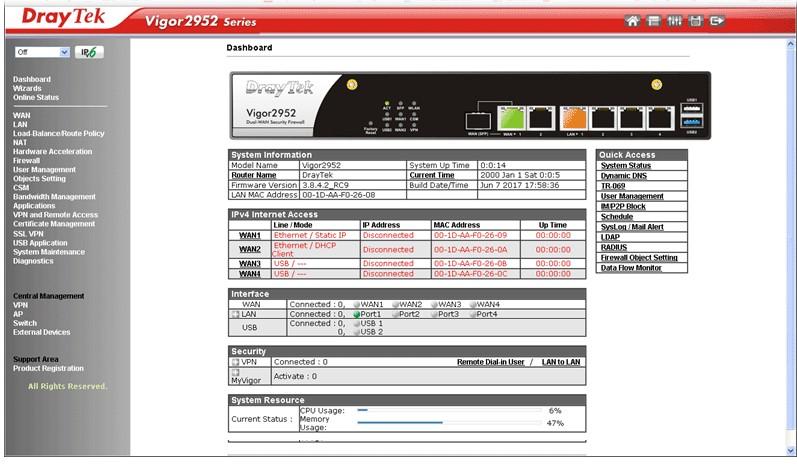
Task: Open SysLog / Mail Alert link
Action: tap(632, 227)
